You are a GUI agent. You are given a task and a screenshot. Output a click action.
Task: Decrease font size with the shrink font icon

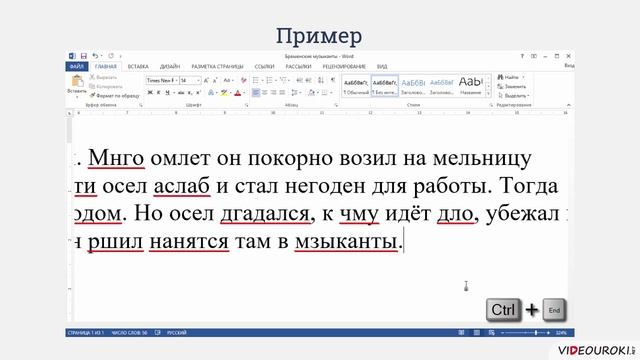[x=215, y=80]
